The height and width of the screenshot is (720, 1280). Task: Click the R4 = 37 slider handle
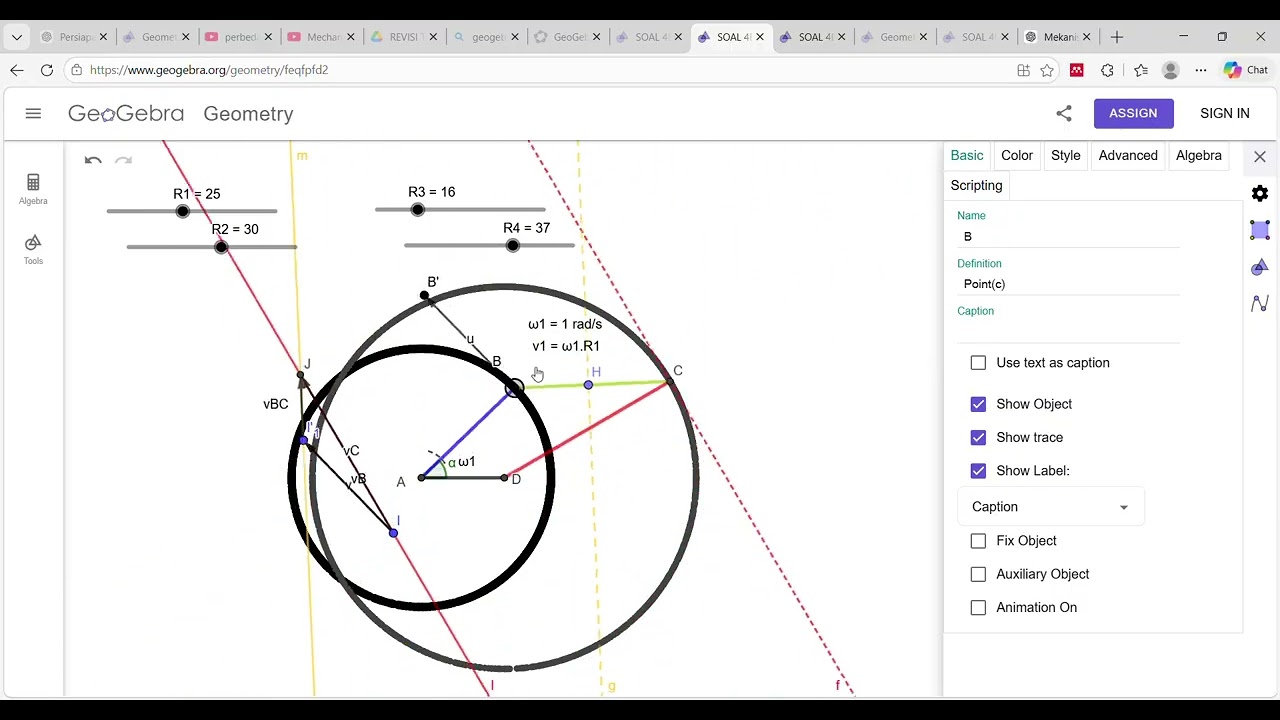[513, 245]
